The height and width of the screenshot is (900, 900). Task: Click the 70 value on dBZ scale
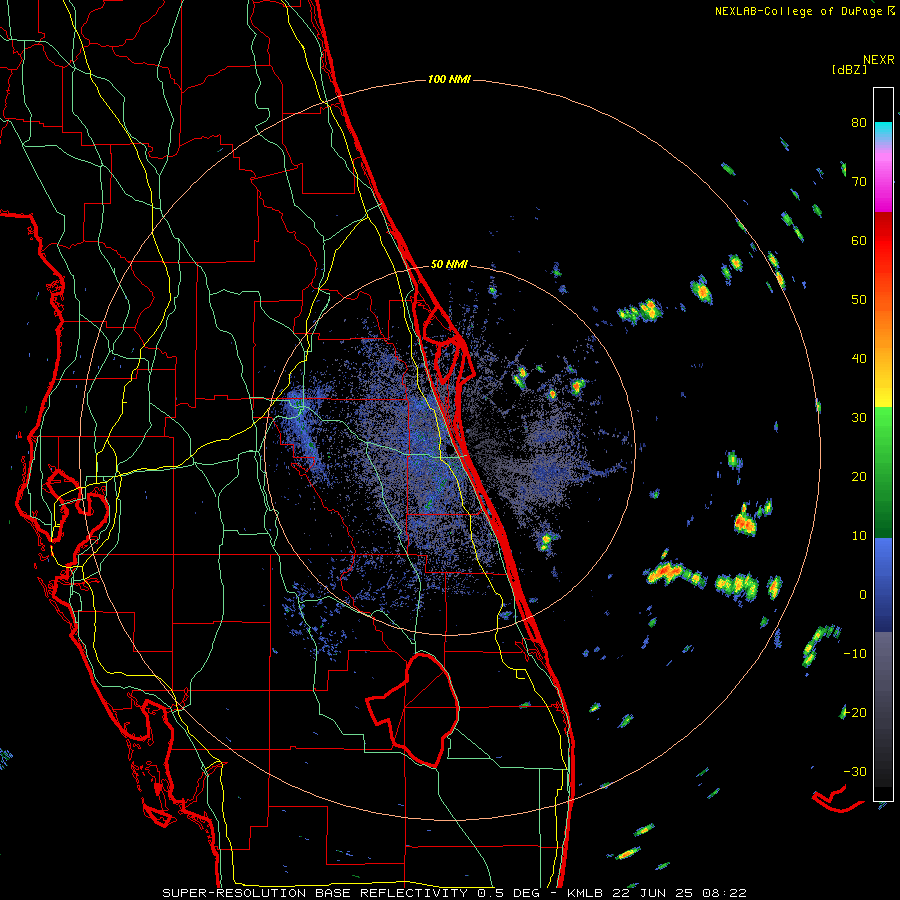[x=859, y=181]
